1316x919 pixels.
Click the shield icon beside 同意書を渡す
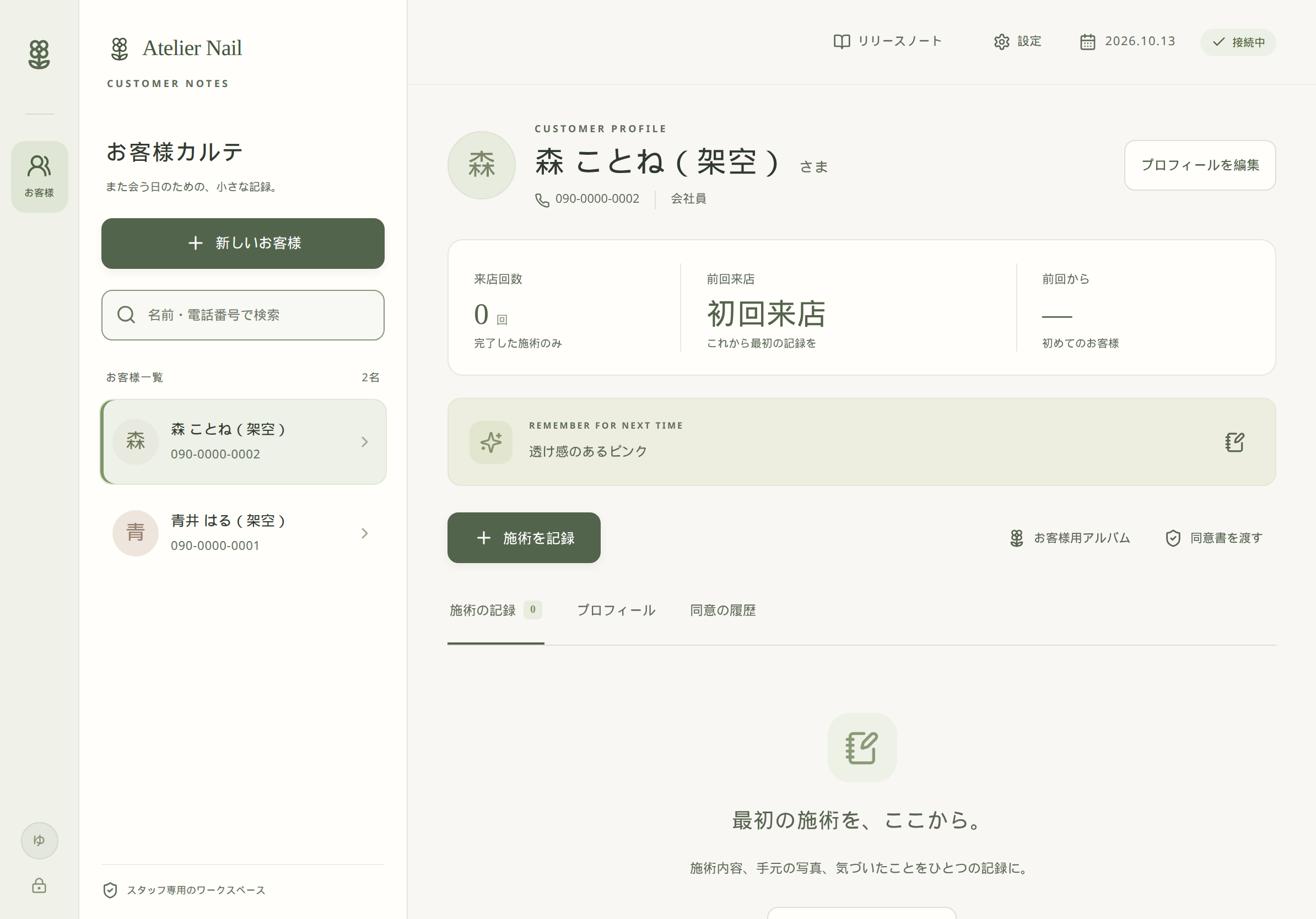(1173, 538)
